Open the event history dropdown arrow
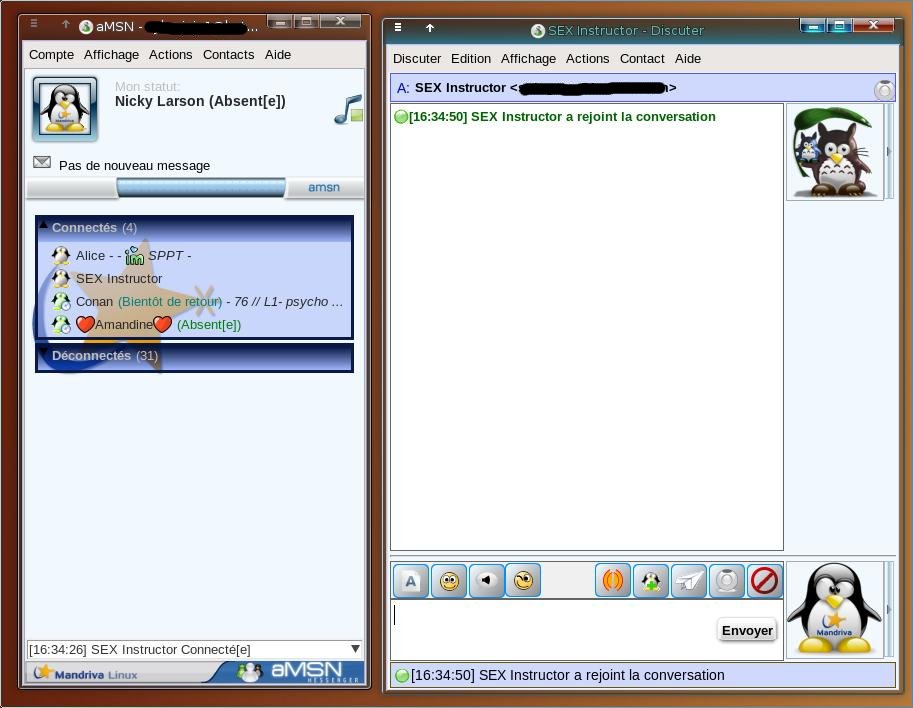Viewport: 913px width, 708px height. click(355, 649)
